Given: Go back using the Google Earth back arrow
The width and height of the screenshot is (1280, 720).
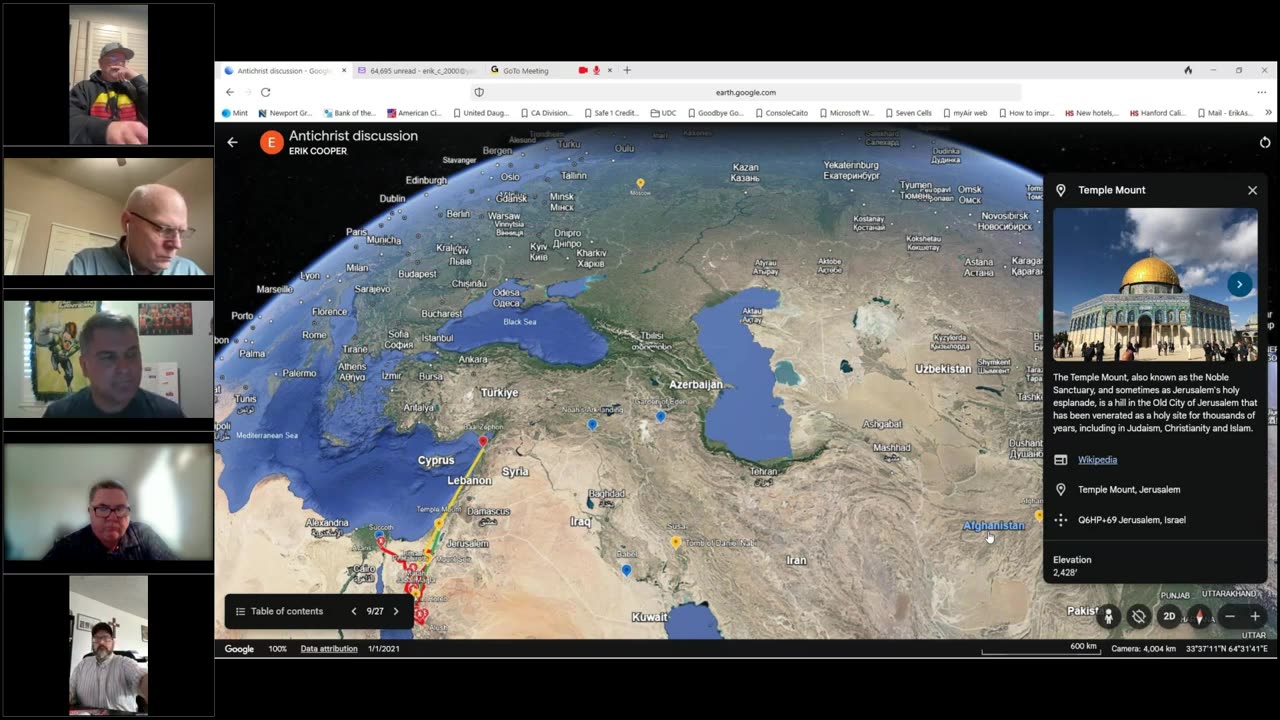Looking at the screenshot, I should 232,142.
